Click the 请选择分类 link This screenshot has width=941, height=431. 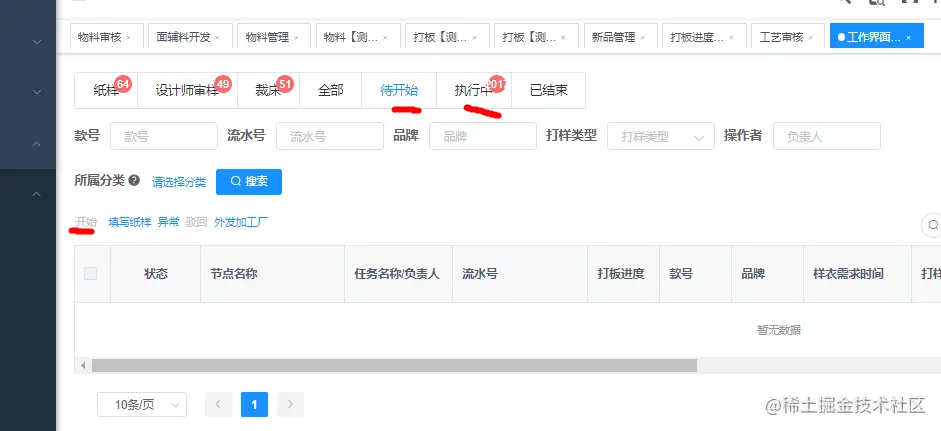179,182
